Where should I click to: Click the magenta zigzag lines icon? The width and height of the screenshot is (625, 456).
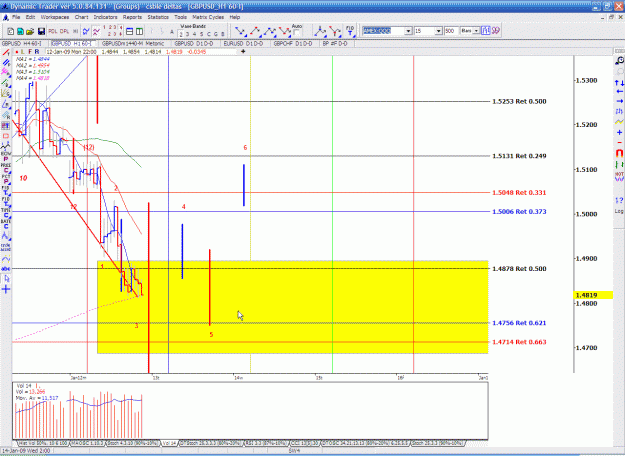click(x=96, y=31)
